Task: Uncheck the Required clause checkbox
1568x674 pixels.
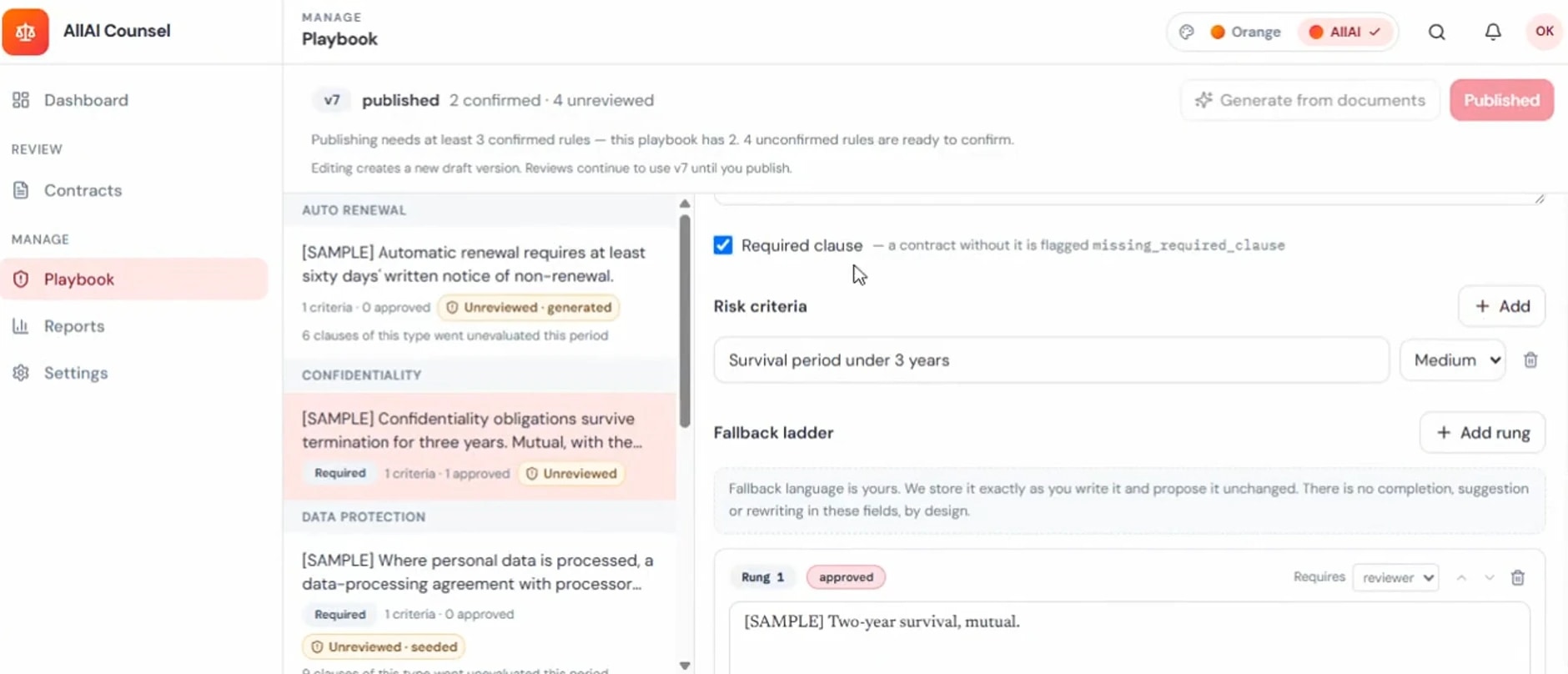Action: 723,245
